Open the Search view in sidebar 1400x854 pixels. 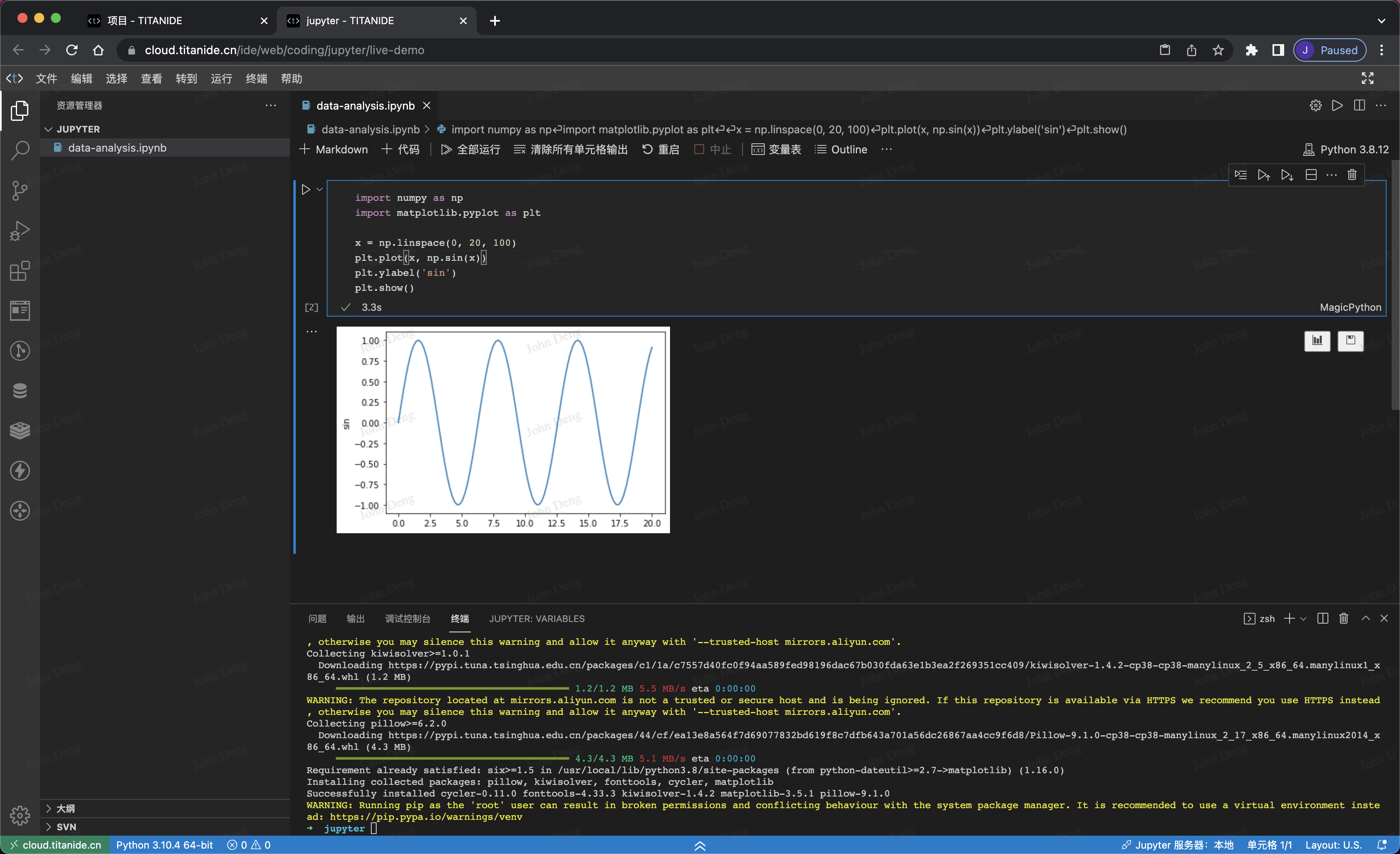click(x=20, y=150)
